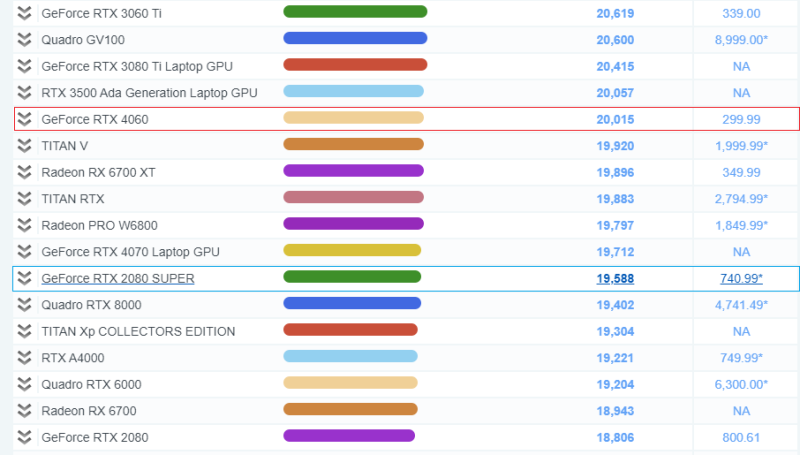Click the blue bar for Quadro GV100

pos(355,38)
